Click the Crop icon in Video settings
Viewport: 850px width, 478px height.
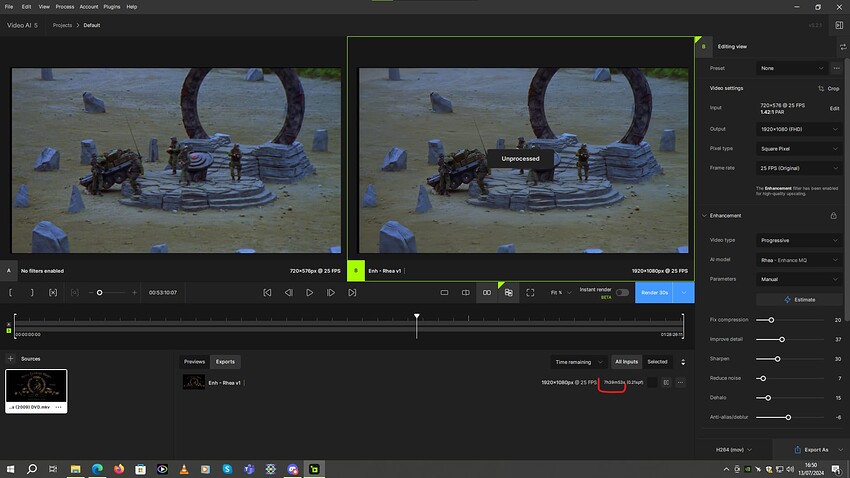(x=820, y=88)
